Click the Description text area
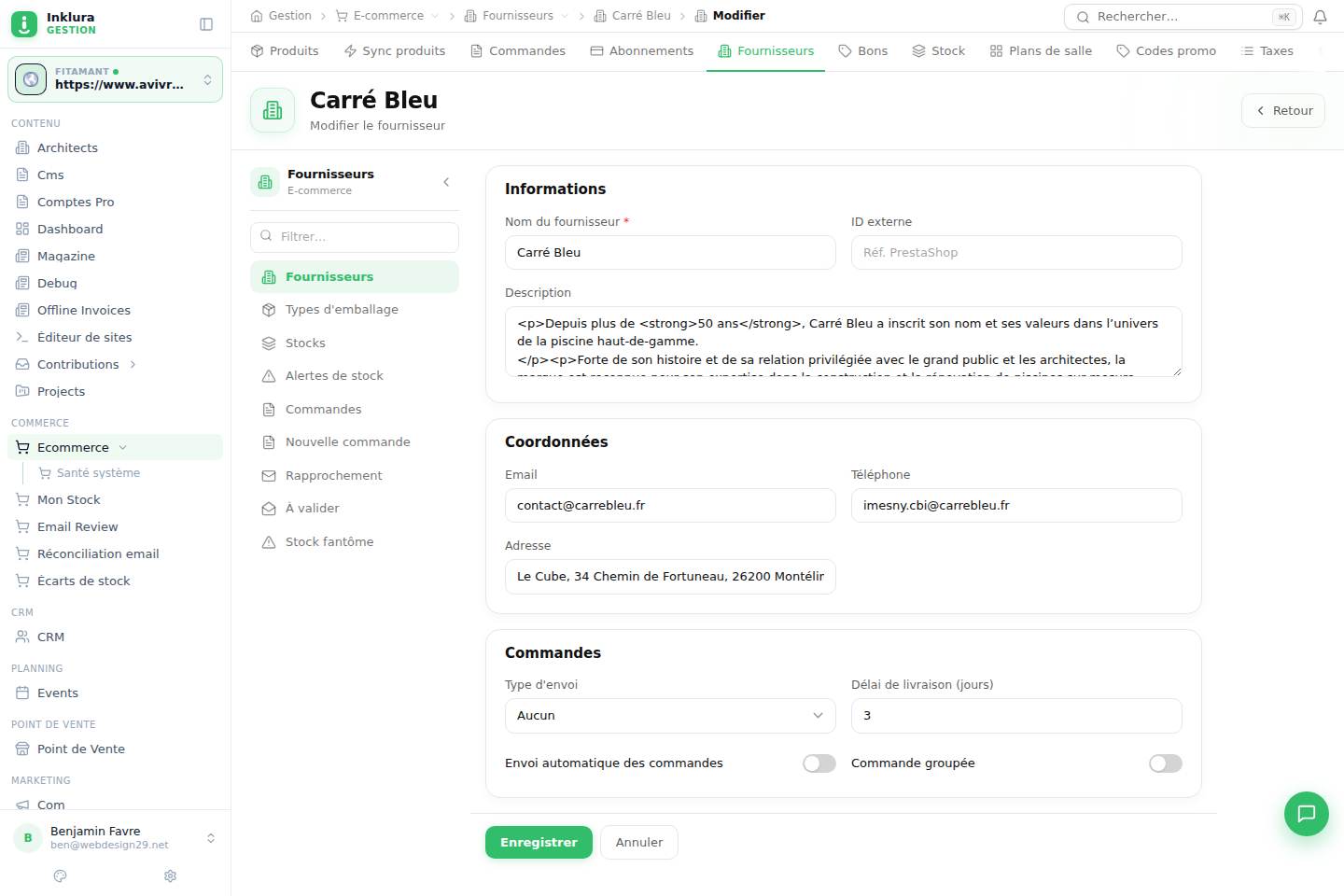Image resolution: width=1344 pixels, height=896 pixels. coord(844,342)
